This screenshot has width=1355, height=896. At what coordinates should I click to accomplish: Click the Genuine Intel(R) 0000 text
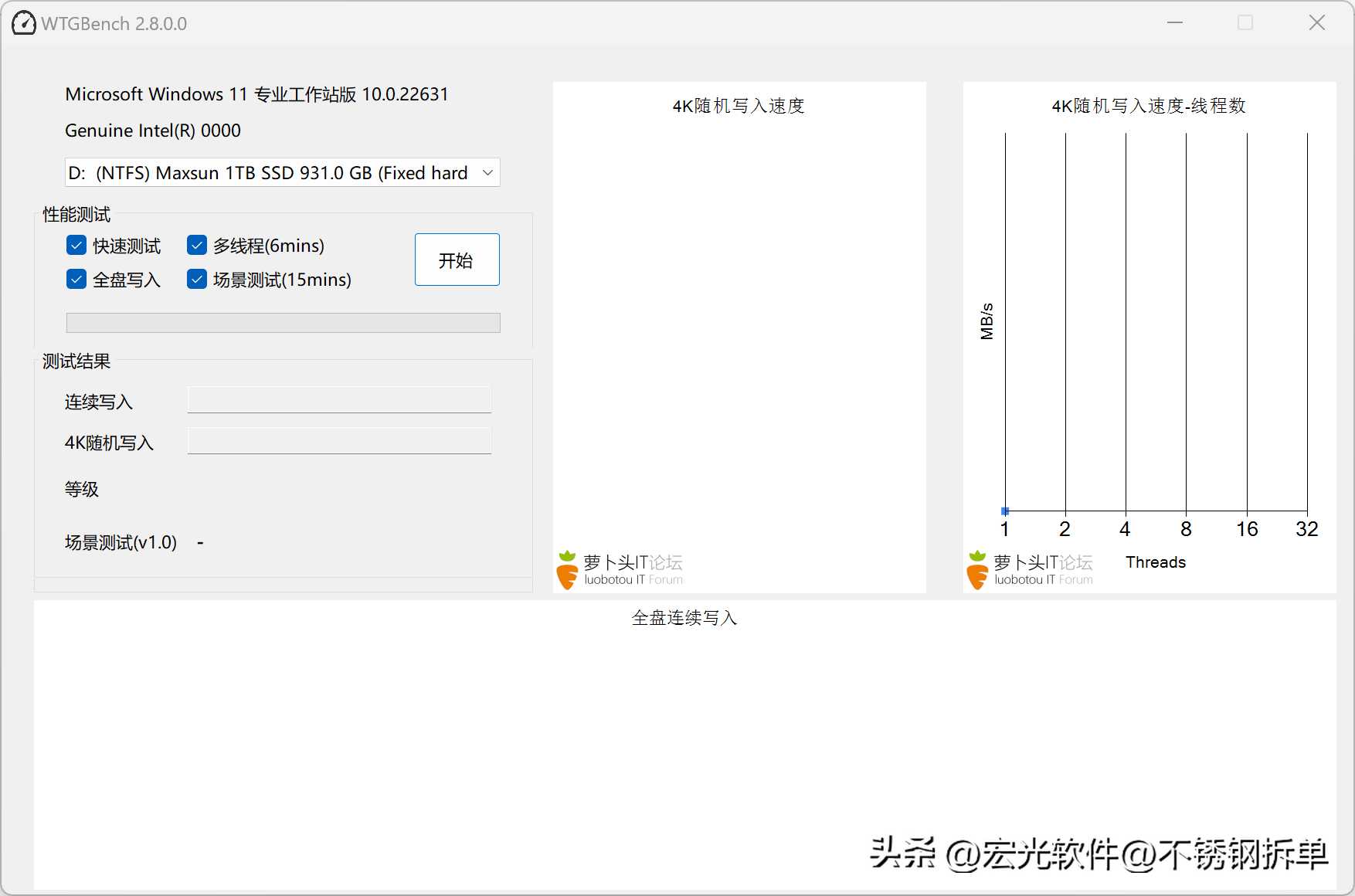(153, 131)
